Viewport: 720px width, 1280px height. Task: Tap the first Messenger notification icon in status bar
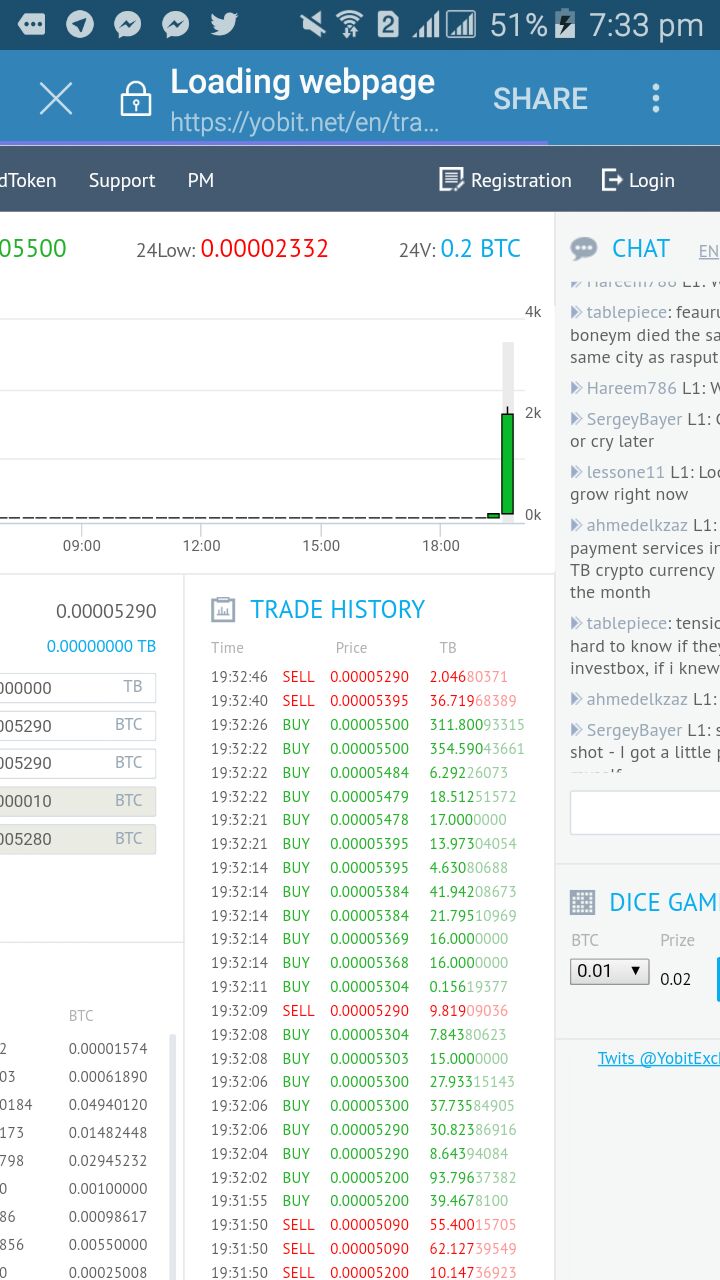pyautogui.click(x=128, y=24)
